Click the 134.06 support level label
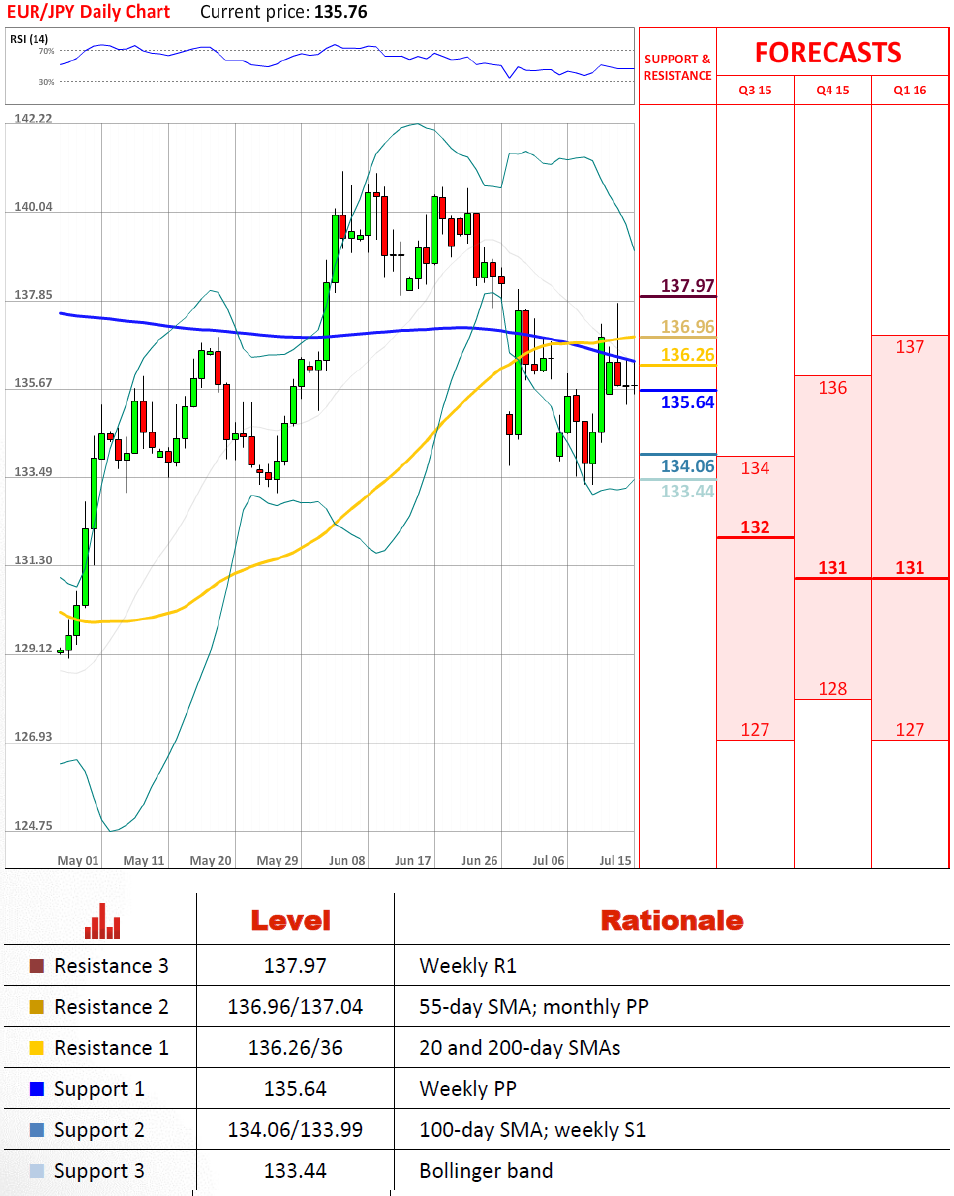This screenshot has width=954, height=1196. [687, 466]
